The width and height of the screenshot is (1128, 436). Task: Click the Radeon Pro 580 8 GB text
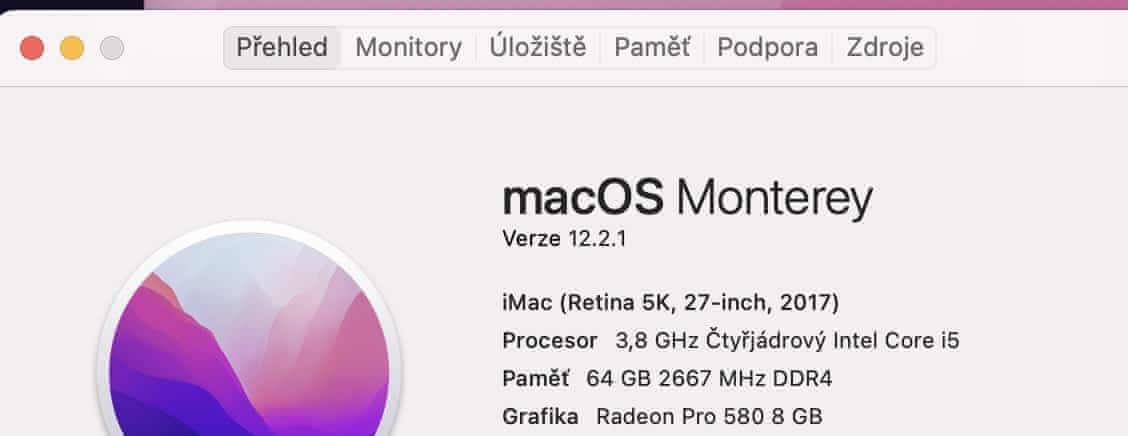(708, 416)
